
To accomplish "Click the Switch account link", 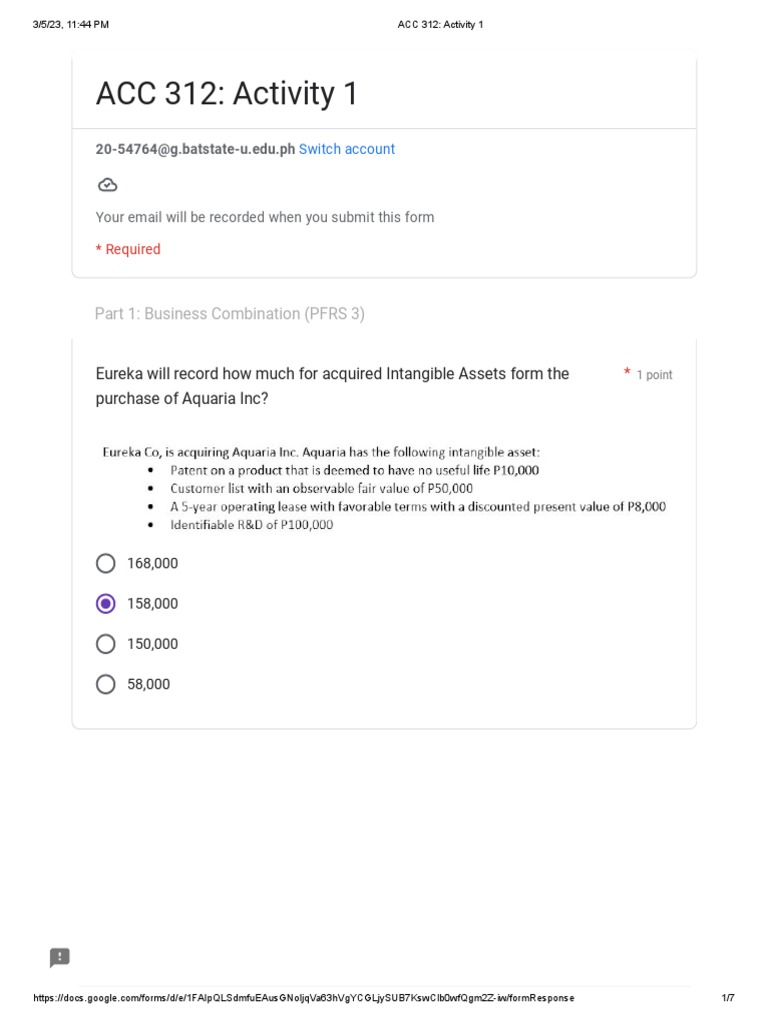I will coord(346,149).
